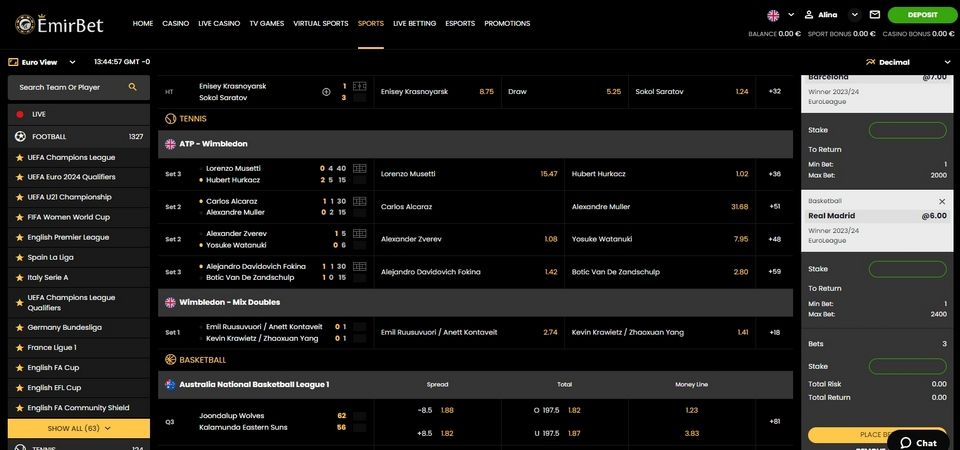This screenshot has width=960, height=450.
Task: Open FOOTBALL category with 1327 events
Action: click(79, 137)
